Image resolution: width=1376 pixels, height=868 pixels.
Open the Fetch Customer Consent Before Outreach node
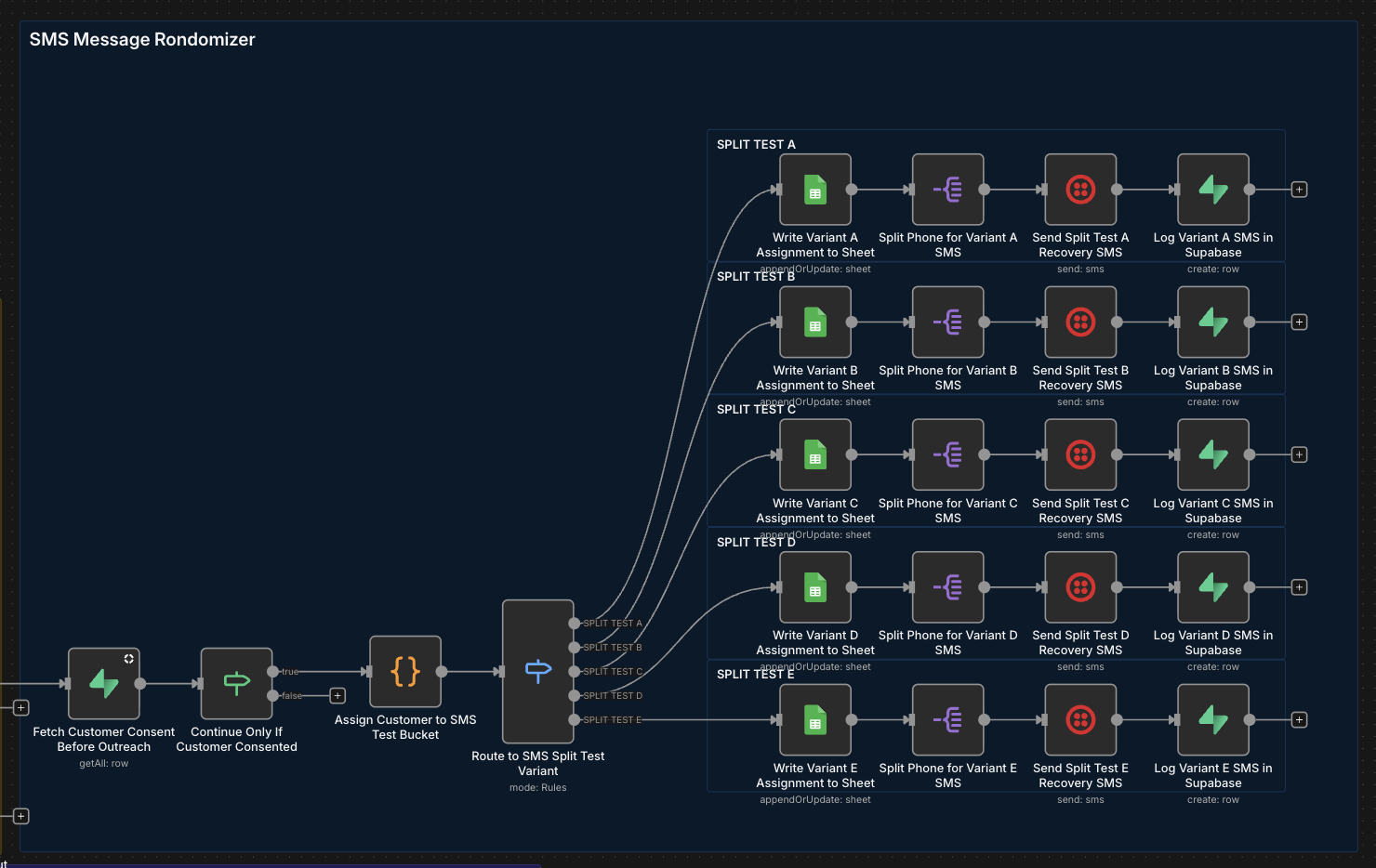click(104, 684)
